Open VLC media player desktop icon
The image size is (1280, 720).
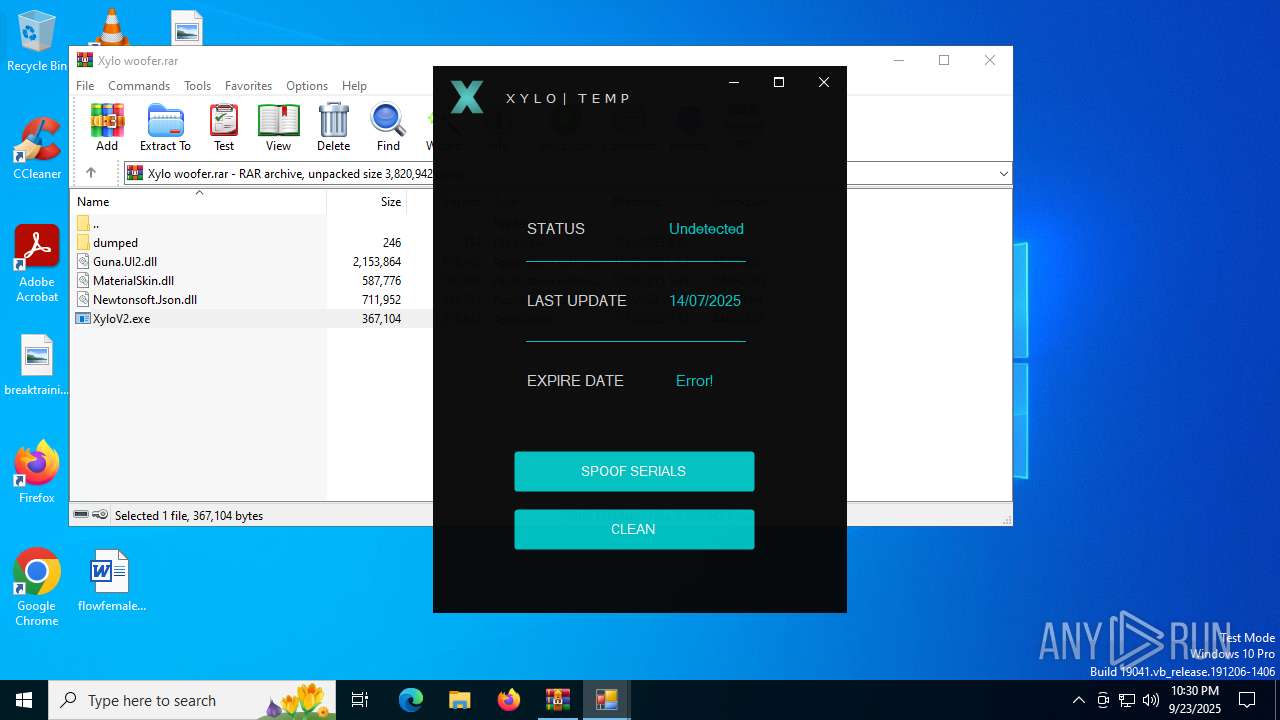point(111,26)
